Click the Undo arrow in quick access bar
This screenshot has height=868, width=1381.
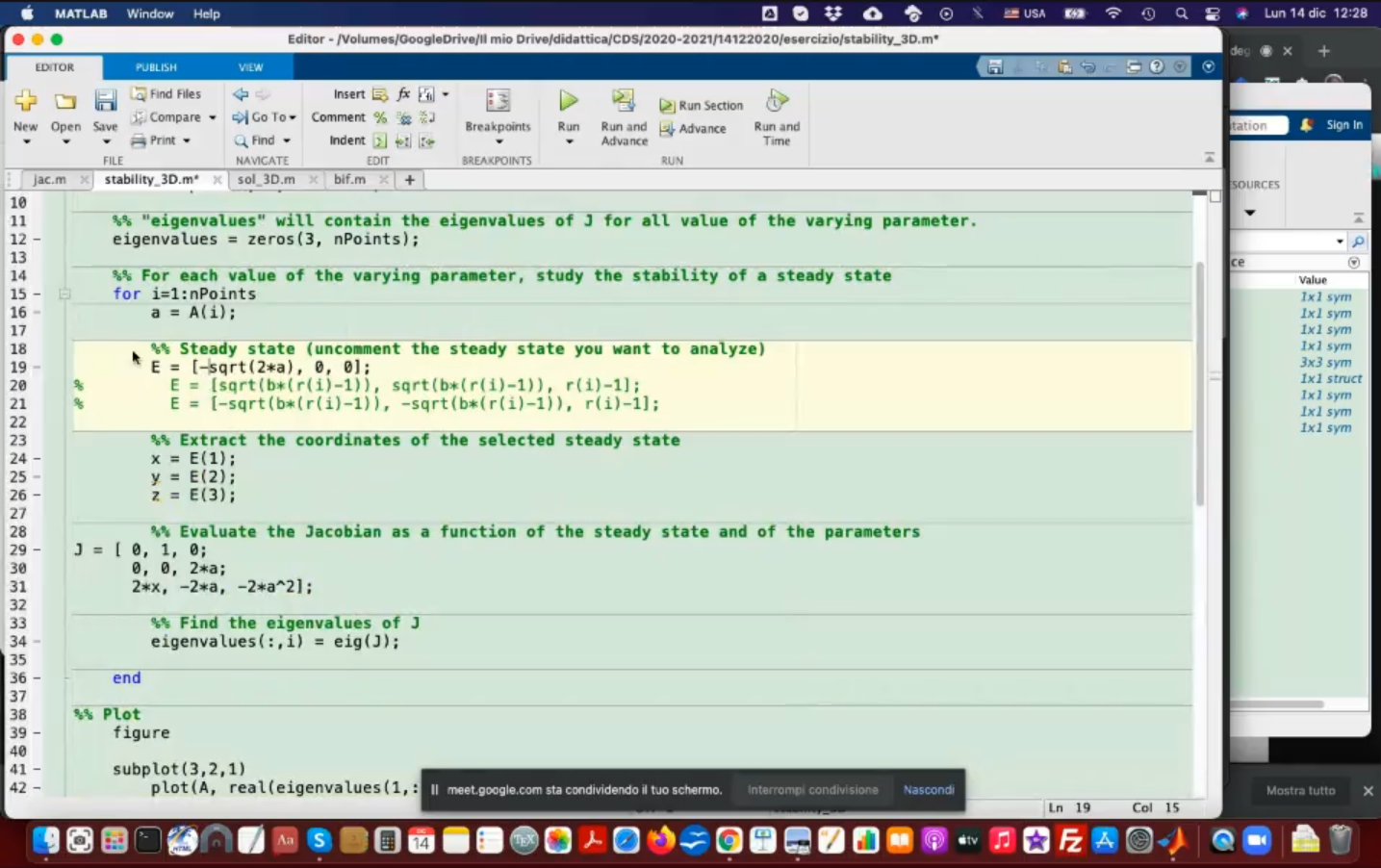click(x=1088, y=66)
